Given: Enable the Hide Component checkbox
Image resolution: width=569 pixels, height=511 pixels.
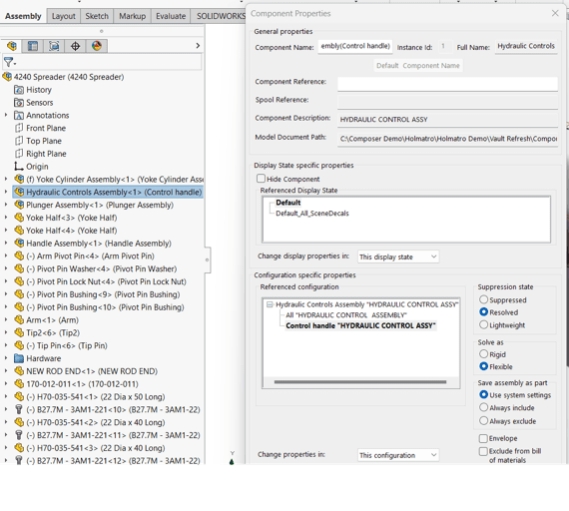Looking at the screenshot, I should pyautogui.click(x=261, y=179).
